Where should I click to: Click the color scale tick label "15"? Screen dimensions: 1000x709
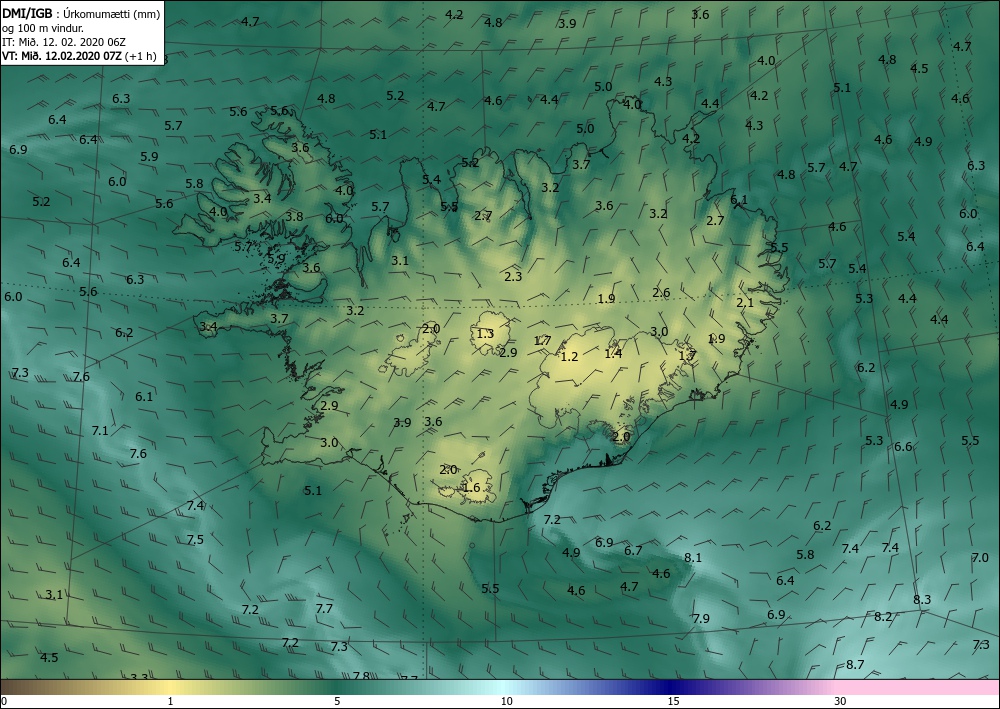(673, 702)
